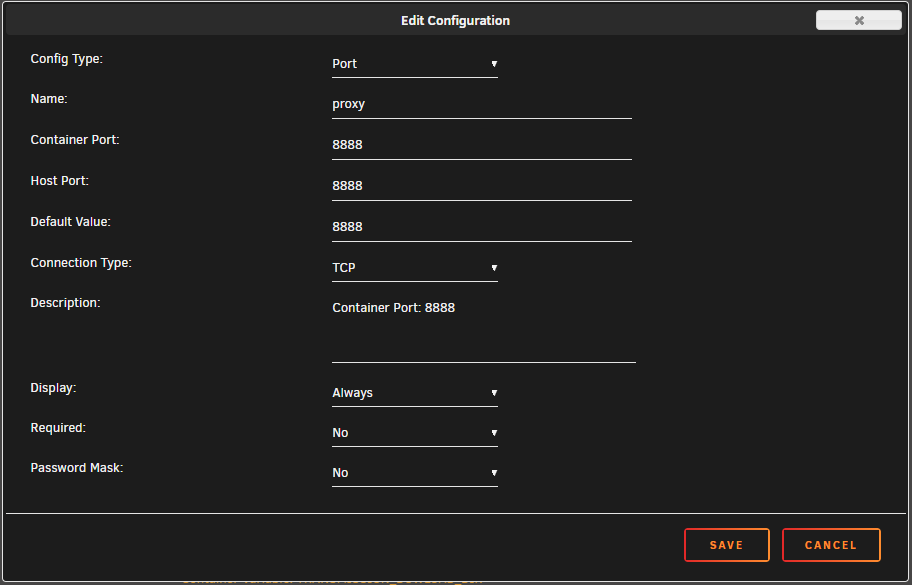
Task: Click the Password Mask label text
Action: 77,468
